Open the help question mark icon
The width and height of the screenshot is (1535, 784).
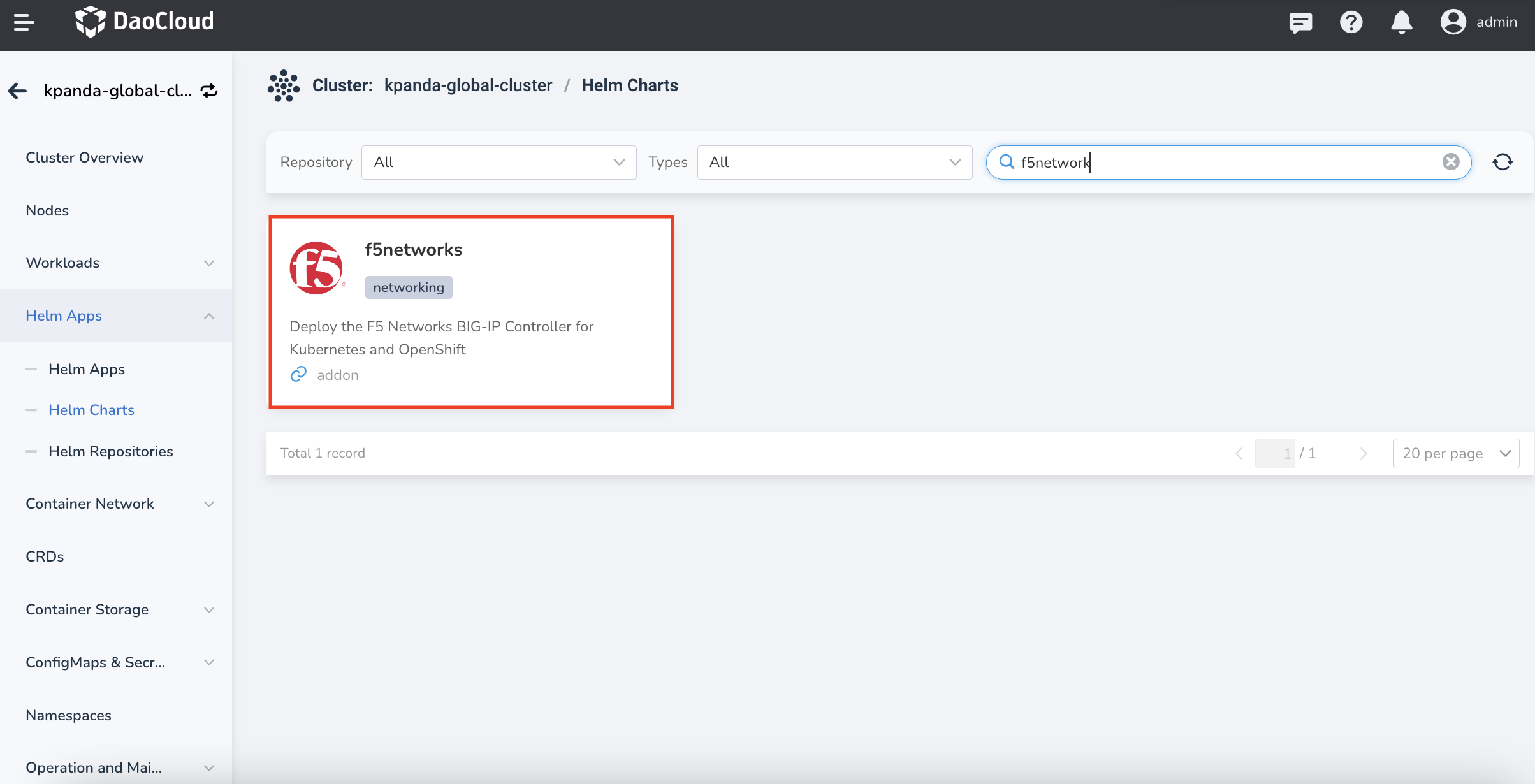tap(1351, 22)
